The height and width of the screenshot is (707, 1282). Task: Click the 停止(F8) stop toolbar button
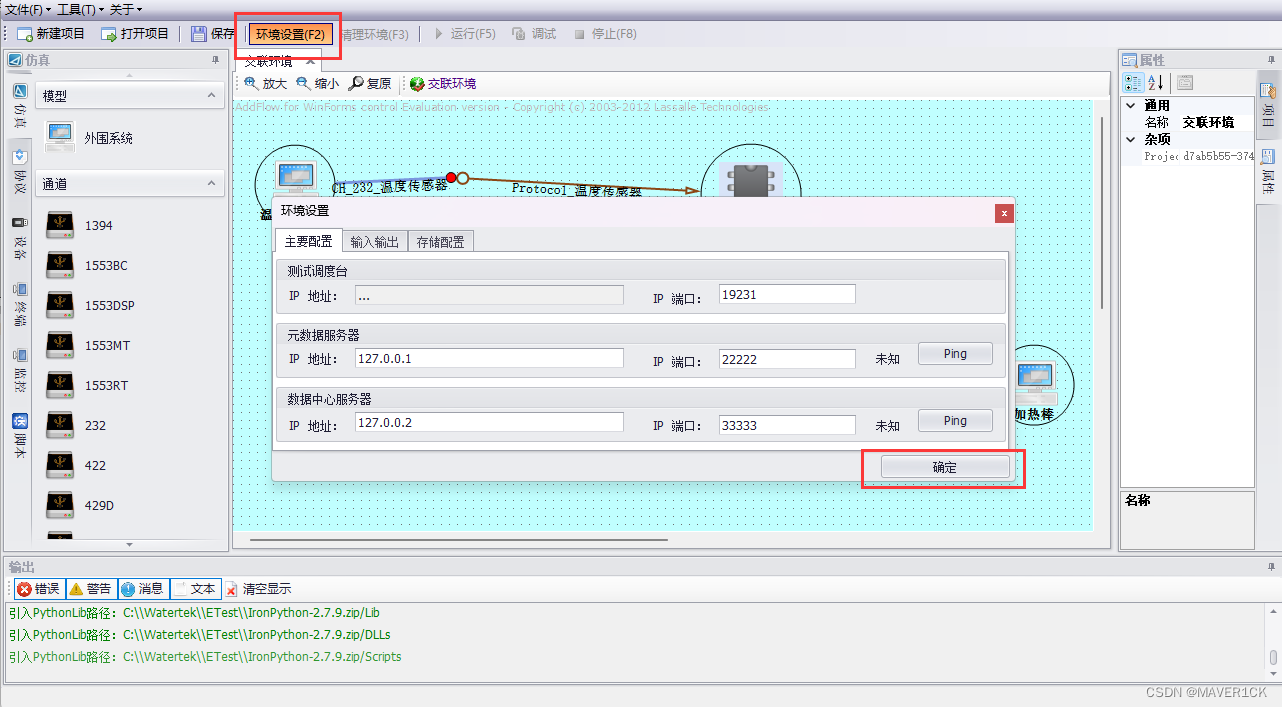tap(605, 34)
